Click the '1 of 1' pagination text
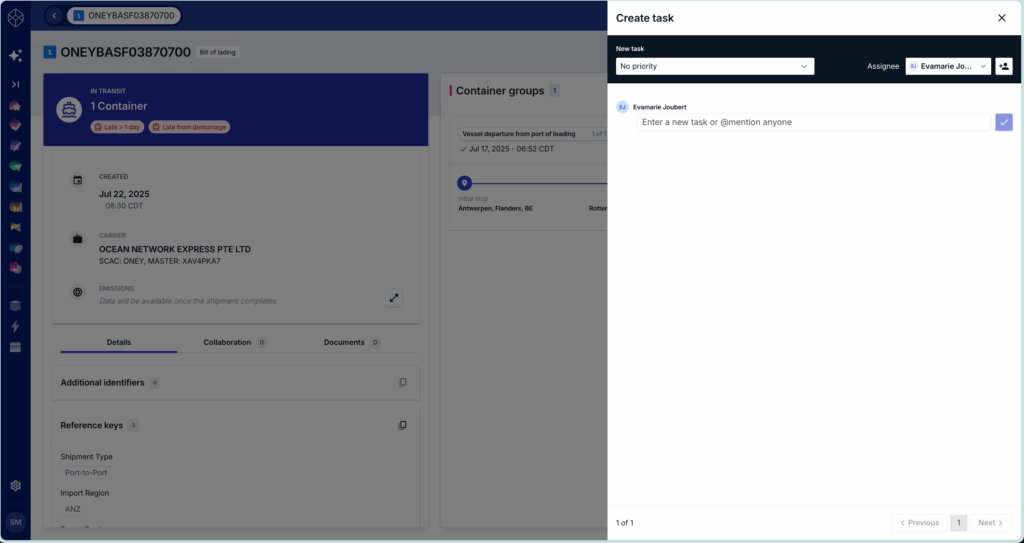This screenshot has height=543, width=1024. pos(625,523)
